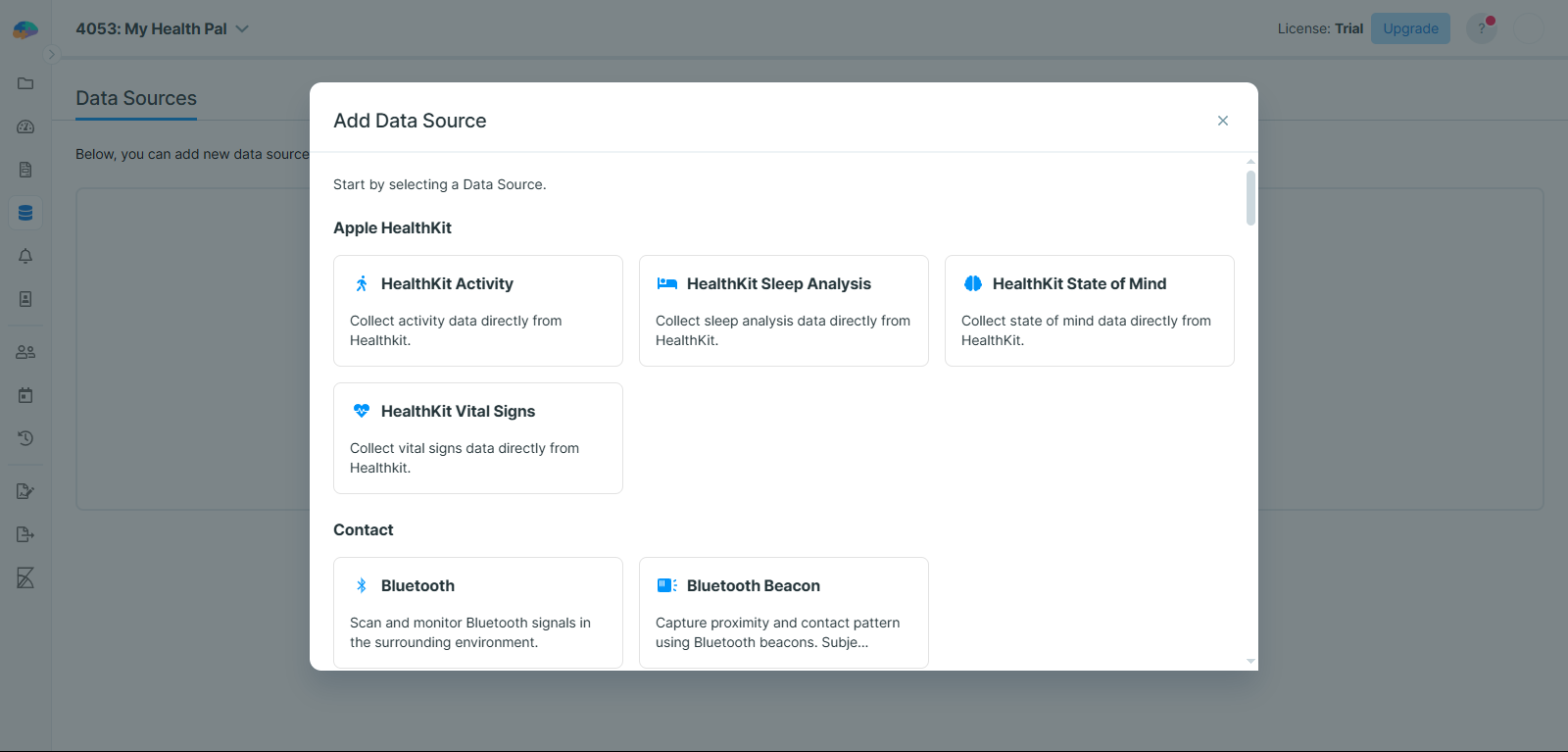This screenshot has width=1568, height=752.
Task: Select the Bluetooth Beacon card title
Action: point(754,585)
